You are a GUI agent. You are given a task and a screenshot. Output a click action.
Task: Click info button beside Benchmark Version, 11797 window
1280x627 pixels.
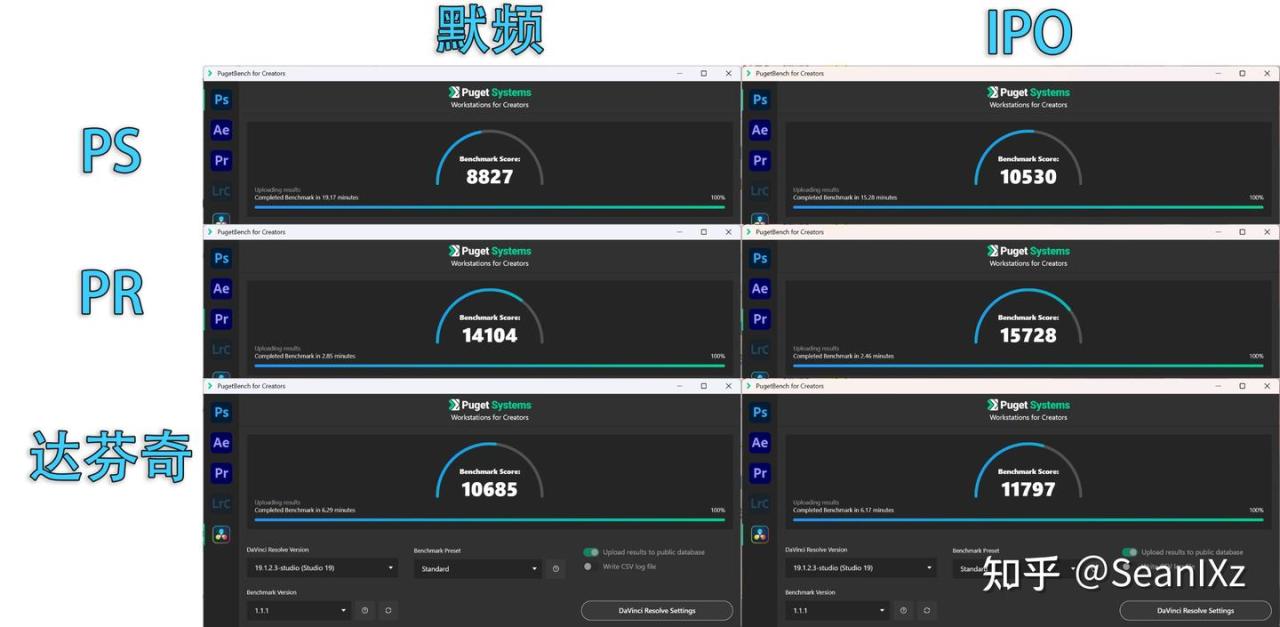point(904,610)
